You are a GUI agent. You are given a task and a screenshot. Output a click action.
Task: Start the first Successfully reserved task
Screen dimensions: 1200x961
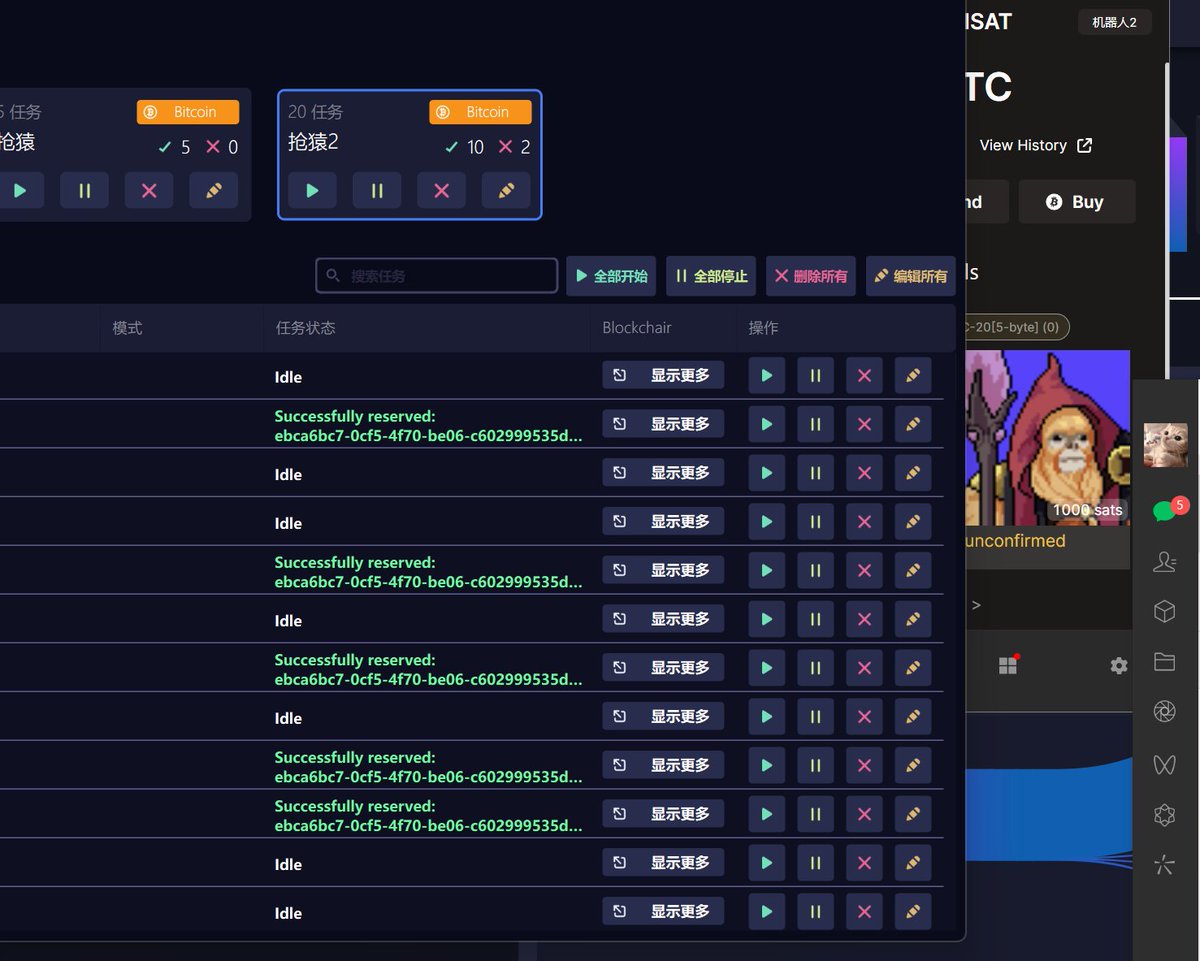click(x=767, y=425)
